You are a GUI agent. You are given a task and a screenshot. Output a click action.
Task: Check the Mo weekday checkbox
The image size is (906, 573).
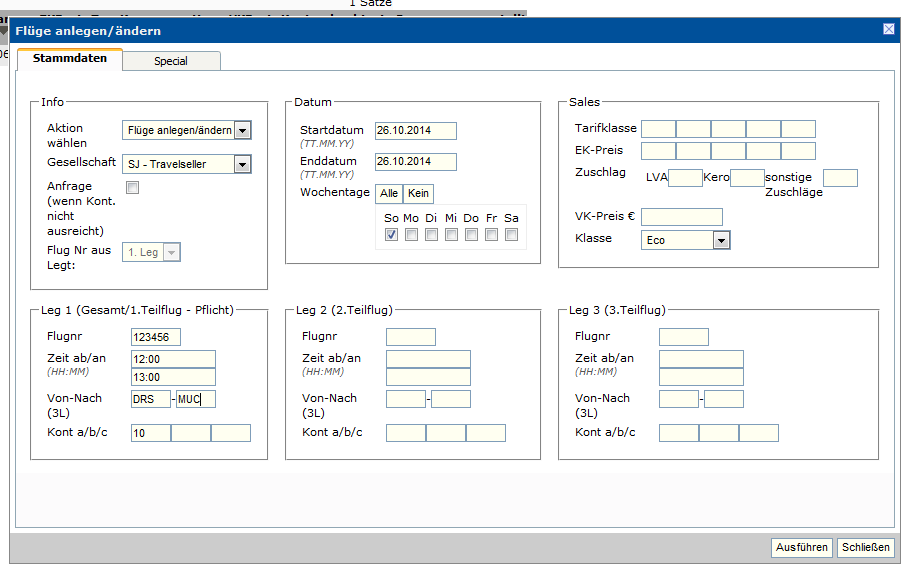tap(412, 235)
